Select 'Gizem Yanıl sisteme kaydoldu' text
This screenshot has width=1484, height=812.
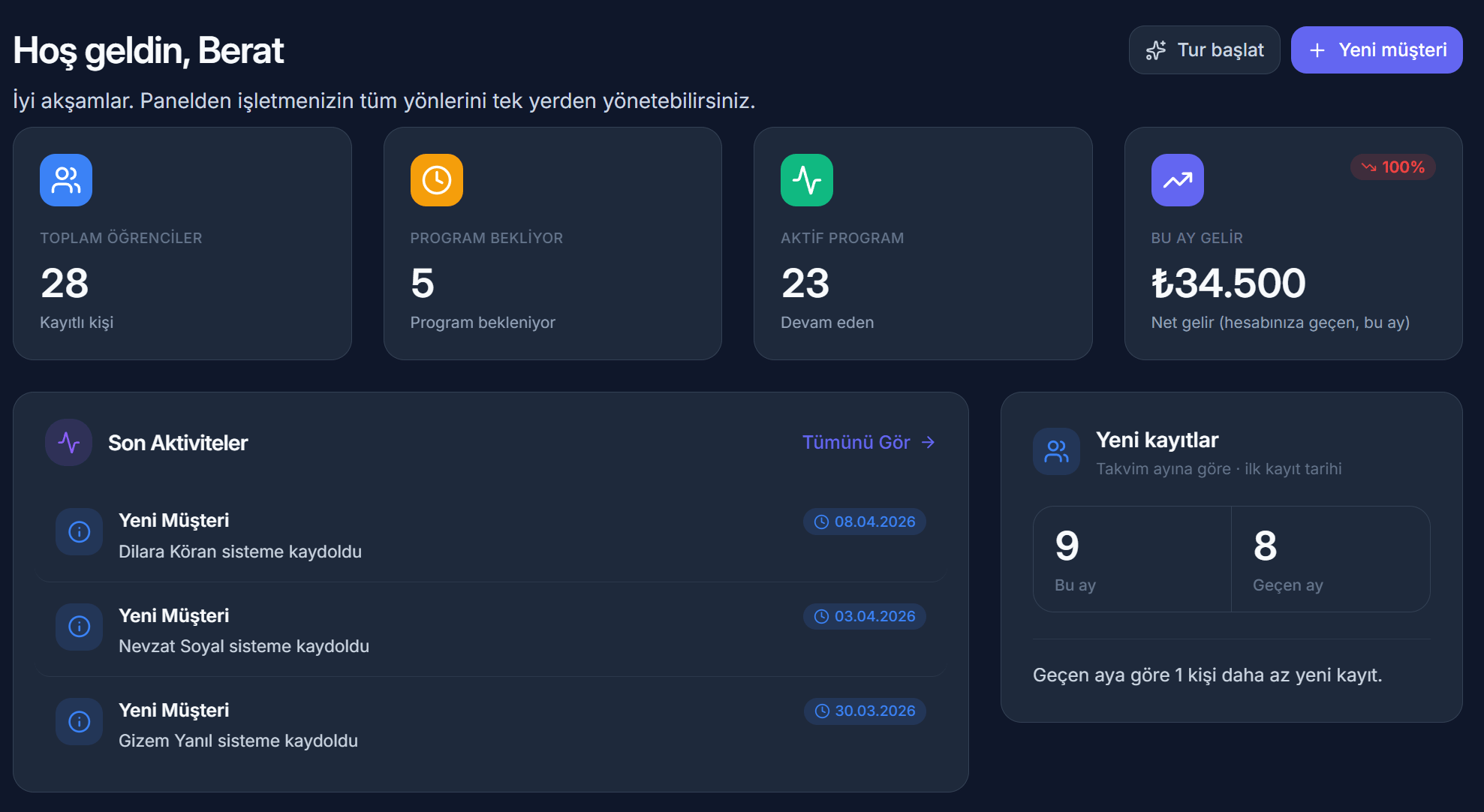point(239,741)
